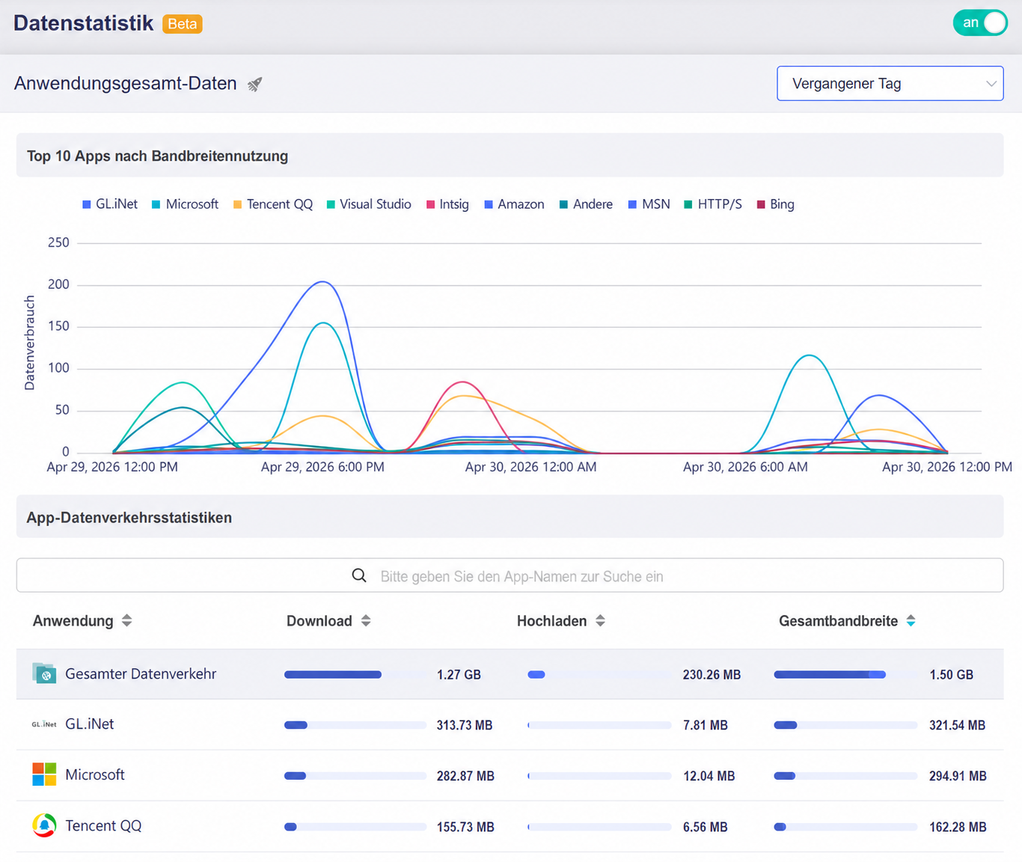Click the 'Apr 30, 2026 6:00 AM' axis label
The image size is (1022, 862).
(x=745, y=467)
